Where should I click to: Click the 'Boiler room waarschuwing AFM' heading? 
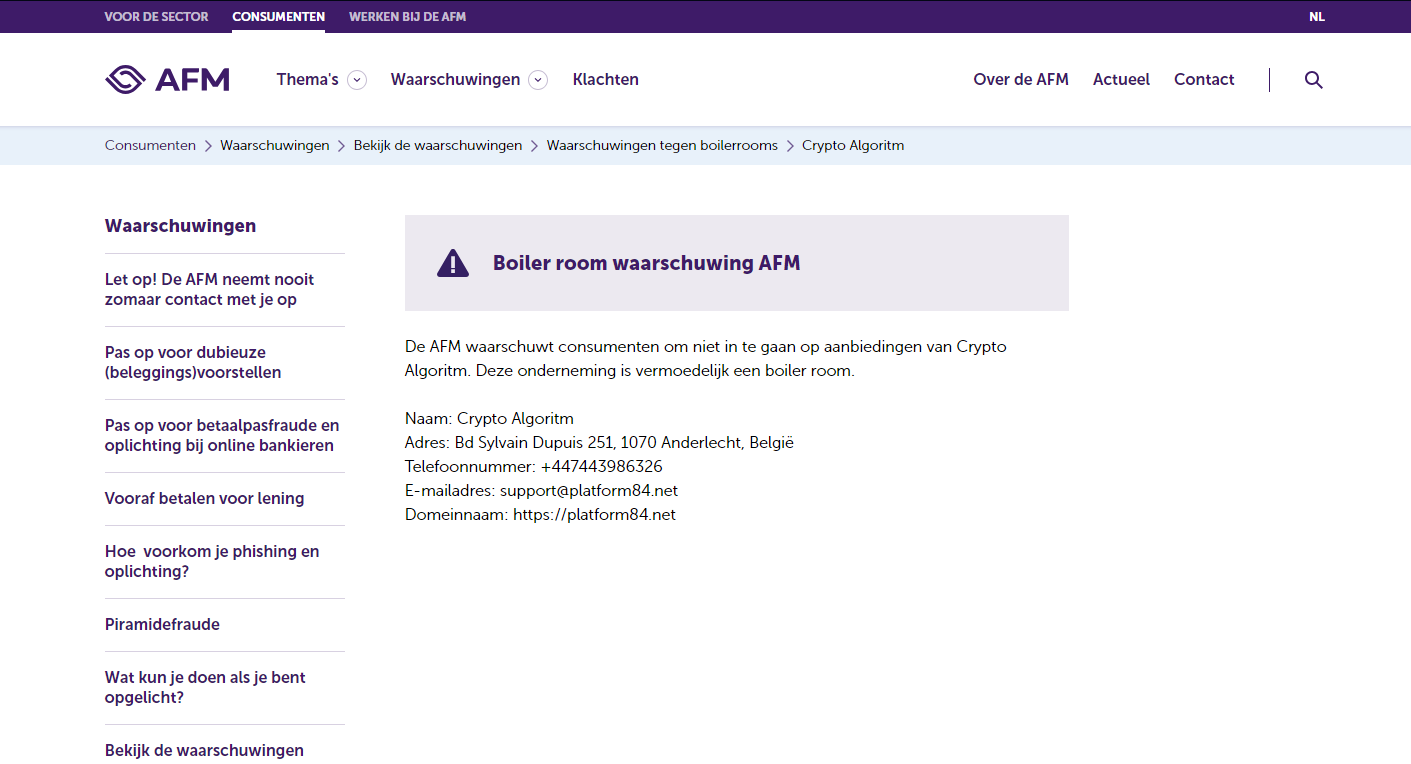coord(646,263)
